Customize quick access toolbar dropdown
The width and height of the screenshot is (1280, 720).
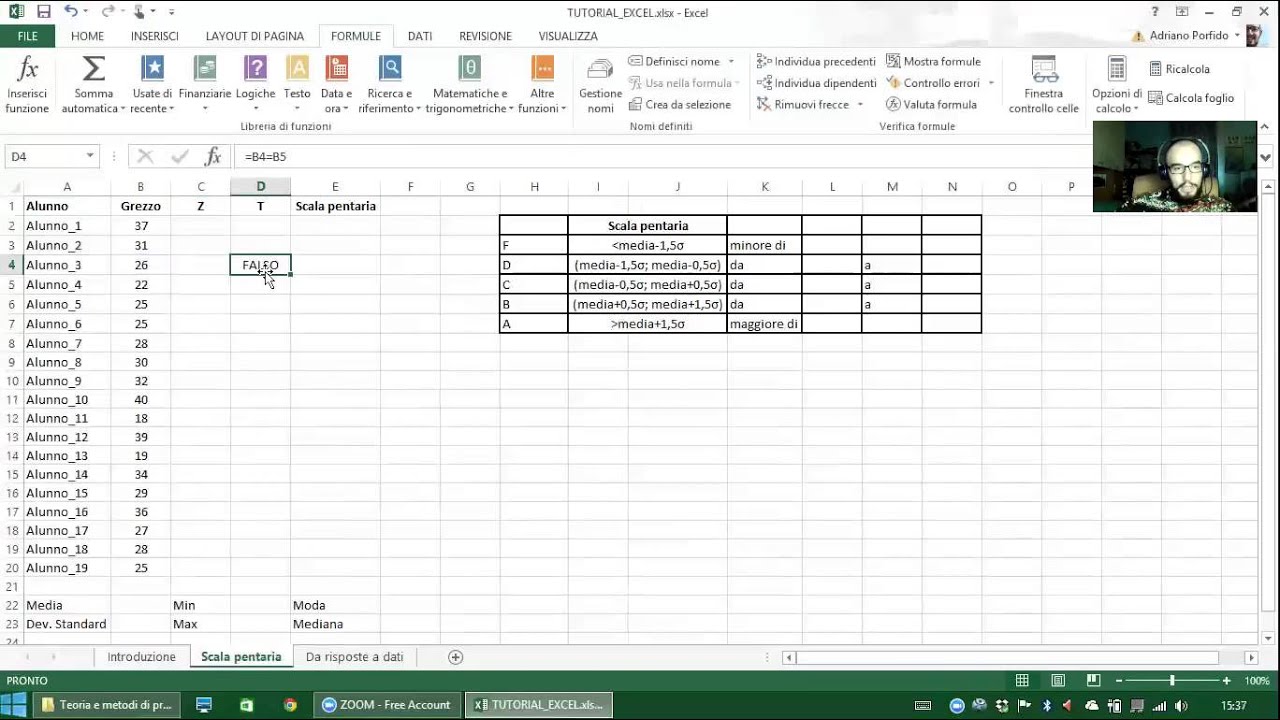pyautogui.click(x=171, y=12)
